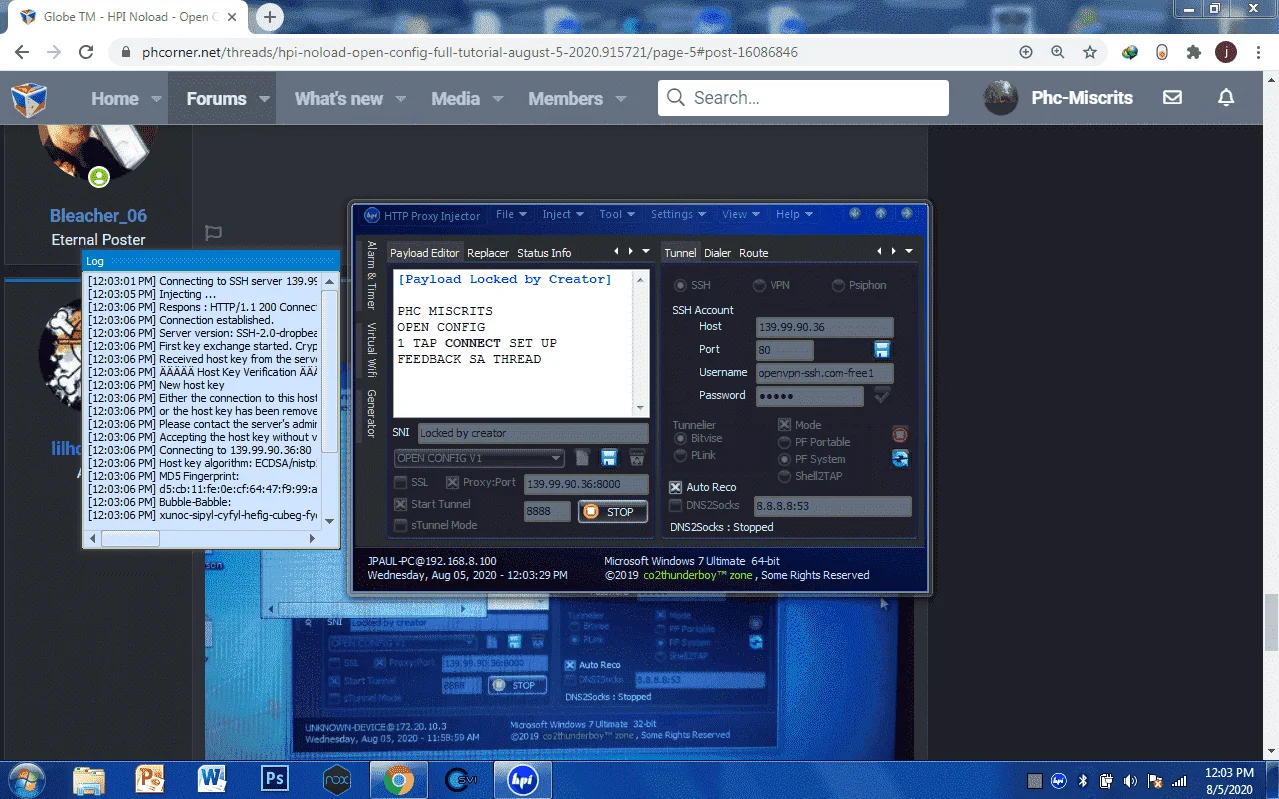Click the blue save icon beside the Port field
The width and height of the screenshot is (1279, 799).
coord(881,350)
